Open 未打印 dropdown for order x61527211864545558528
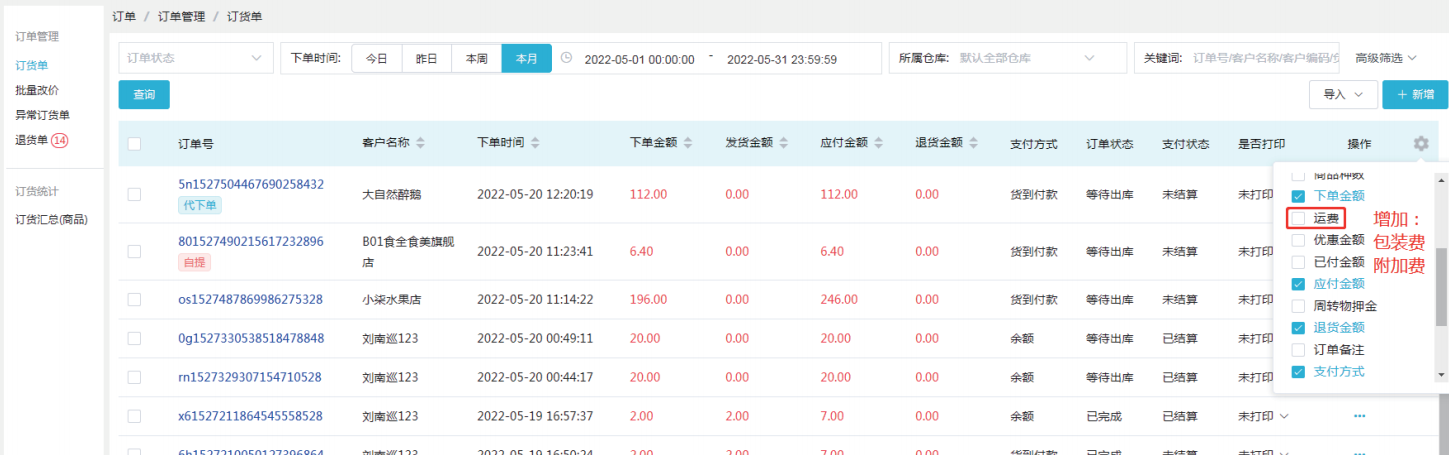 1263,416
